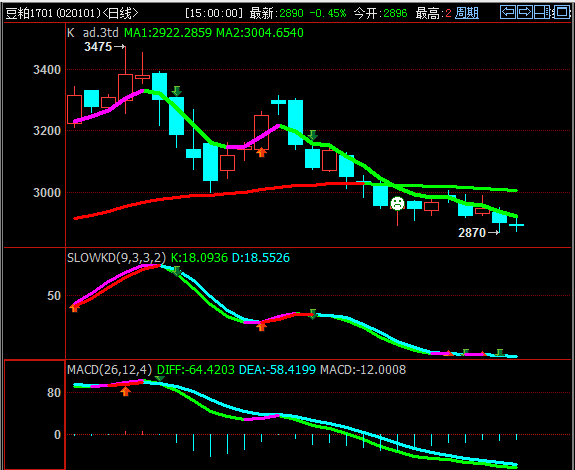Click the K ad.3td indicator label

pos(93,33)
